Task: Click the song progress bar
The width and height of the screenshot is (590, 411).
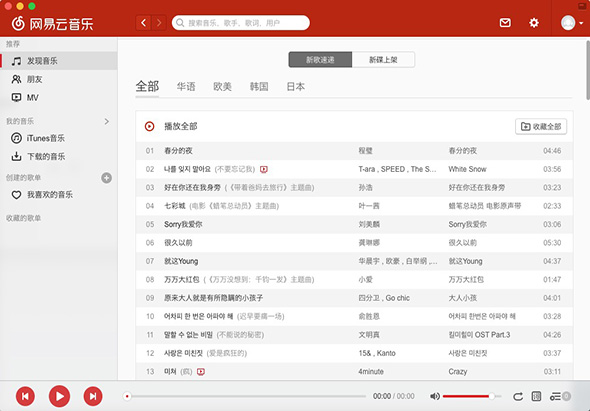Action: pyautogui.click(x=246, y=396)
